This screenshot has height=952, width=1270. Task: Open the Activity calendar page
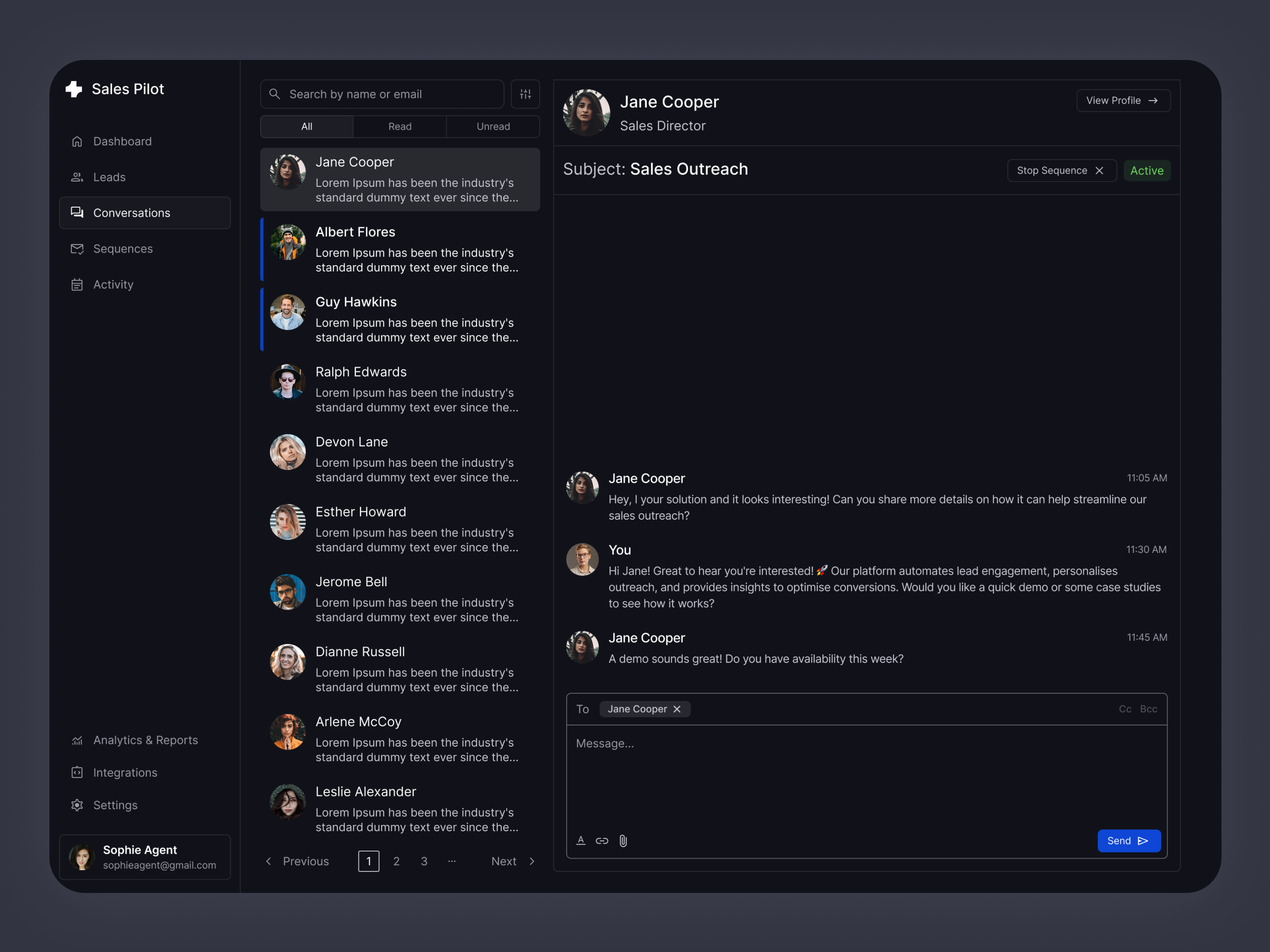click(113, 285)
